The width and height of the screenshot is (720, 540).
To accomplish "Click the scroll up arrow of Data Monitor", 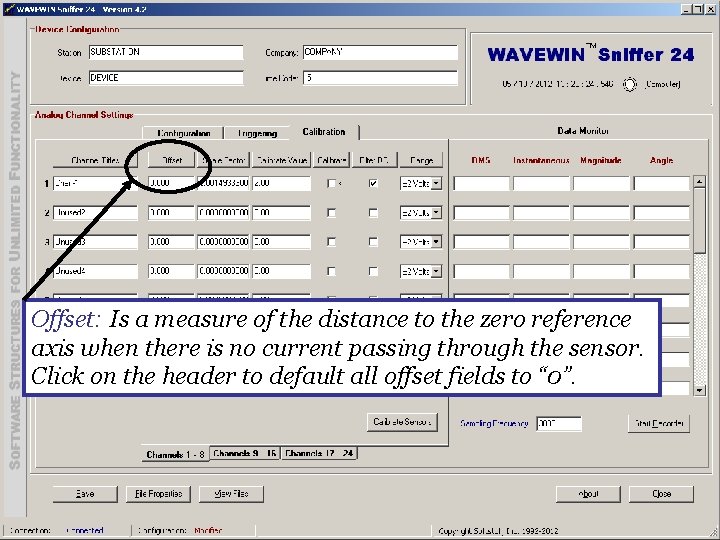I will click(x=699, y=181).
